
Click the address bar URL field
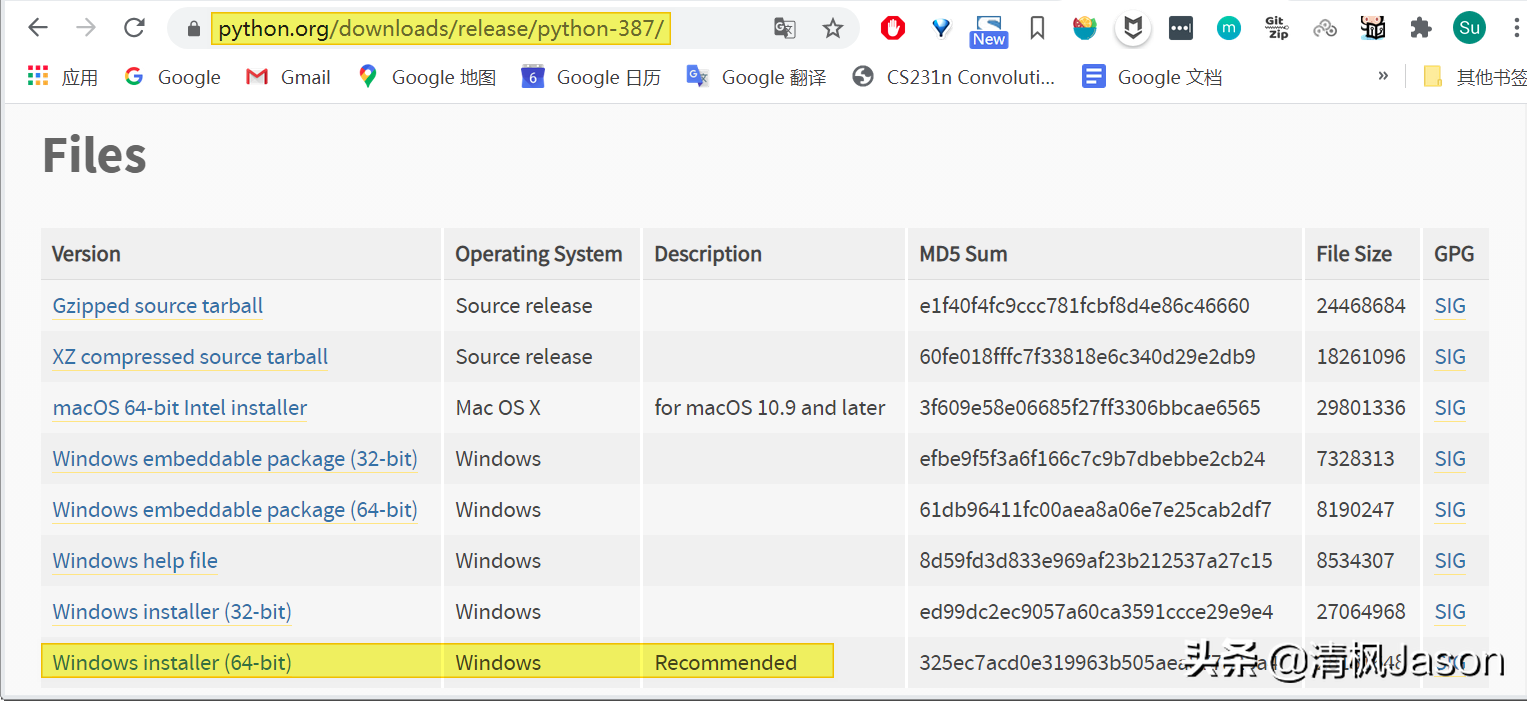(440, 29)
